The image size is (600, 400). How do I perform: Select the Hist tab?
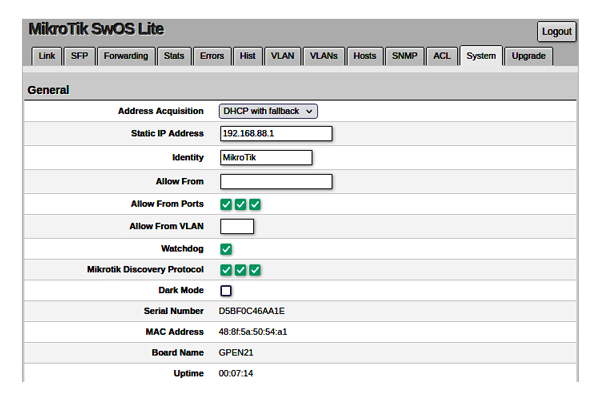point(248,56)
